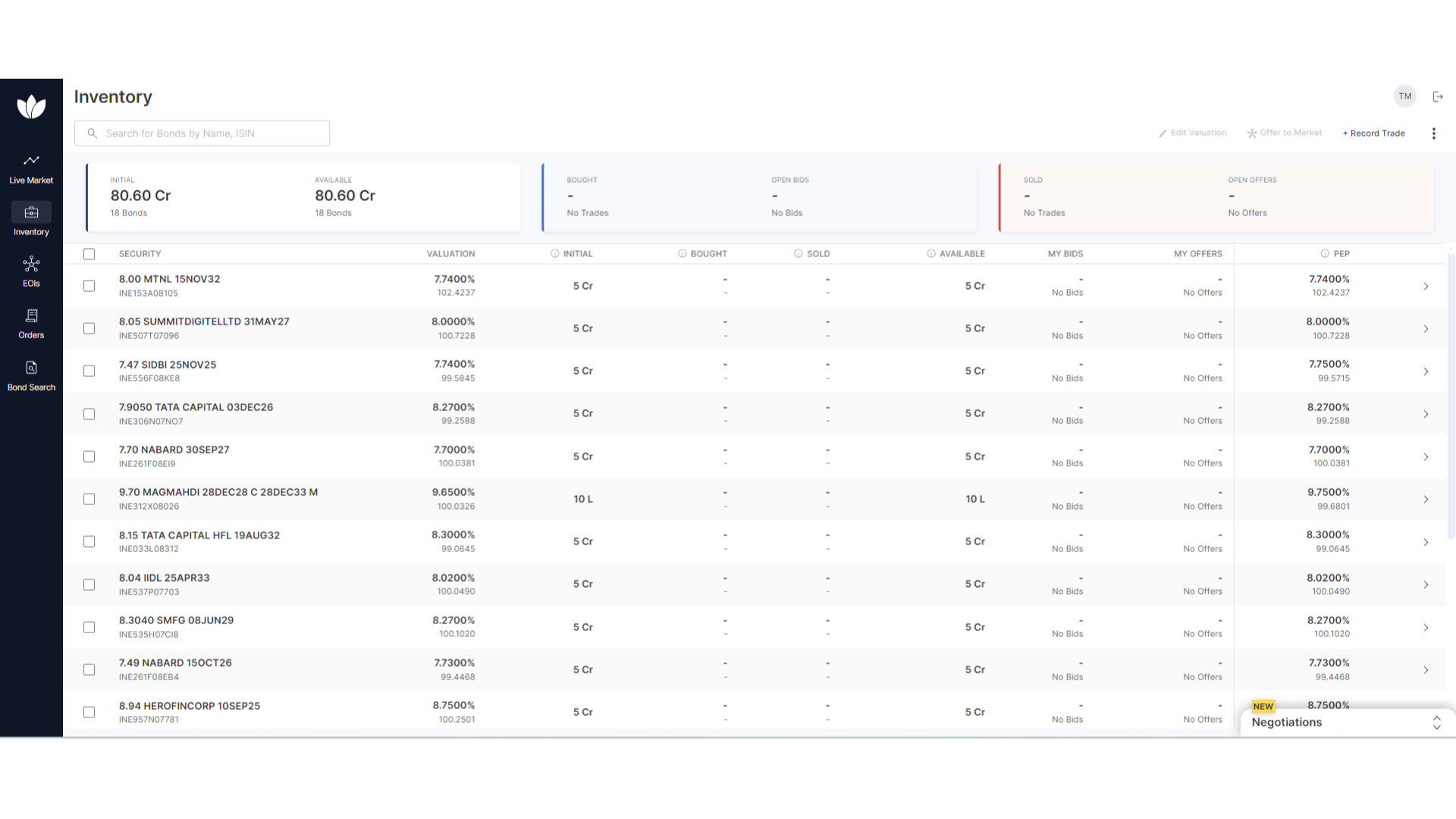
Task: Click the Offer to Market button
Action: [x=1285, y=133]
